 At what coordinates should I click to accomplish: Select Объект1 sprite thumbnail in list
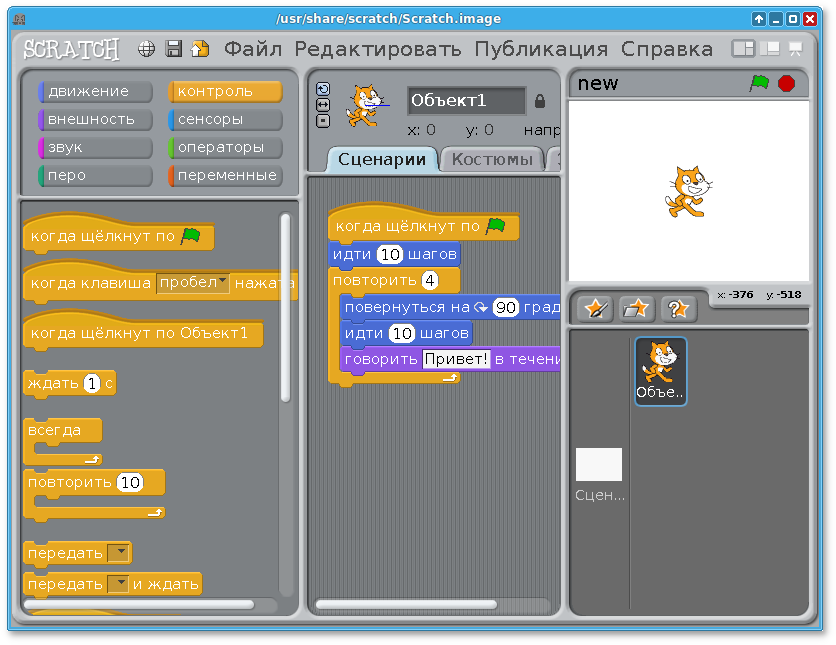661,371
